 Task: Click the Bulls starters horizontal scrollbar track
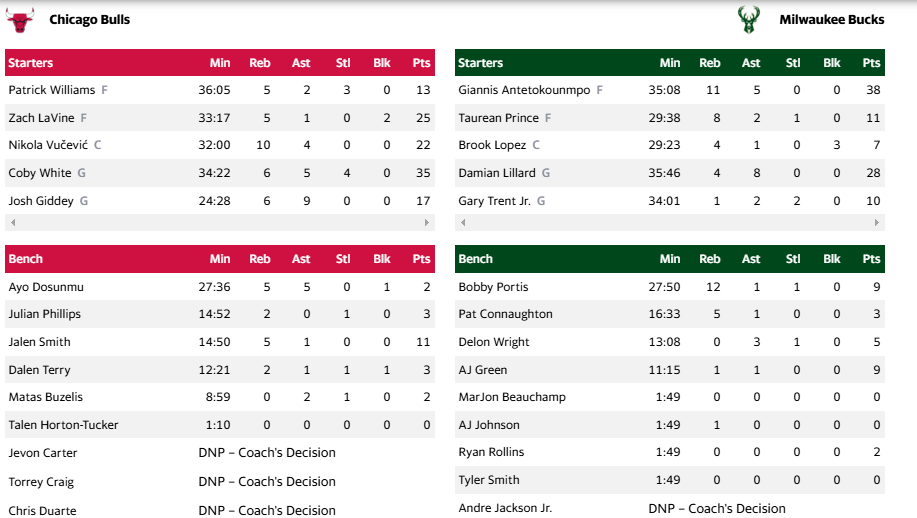[220, 222]
